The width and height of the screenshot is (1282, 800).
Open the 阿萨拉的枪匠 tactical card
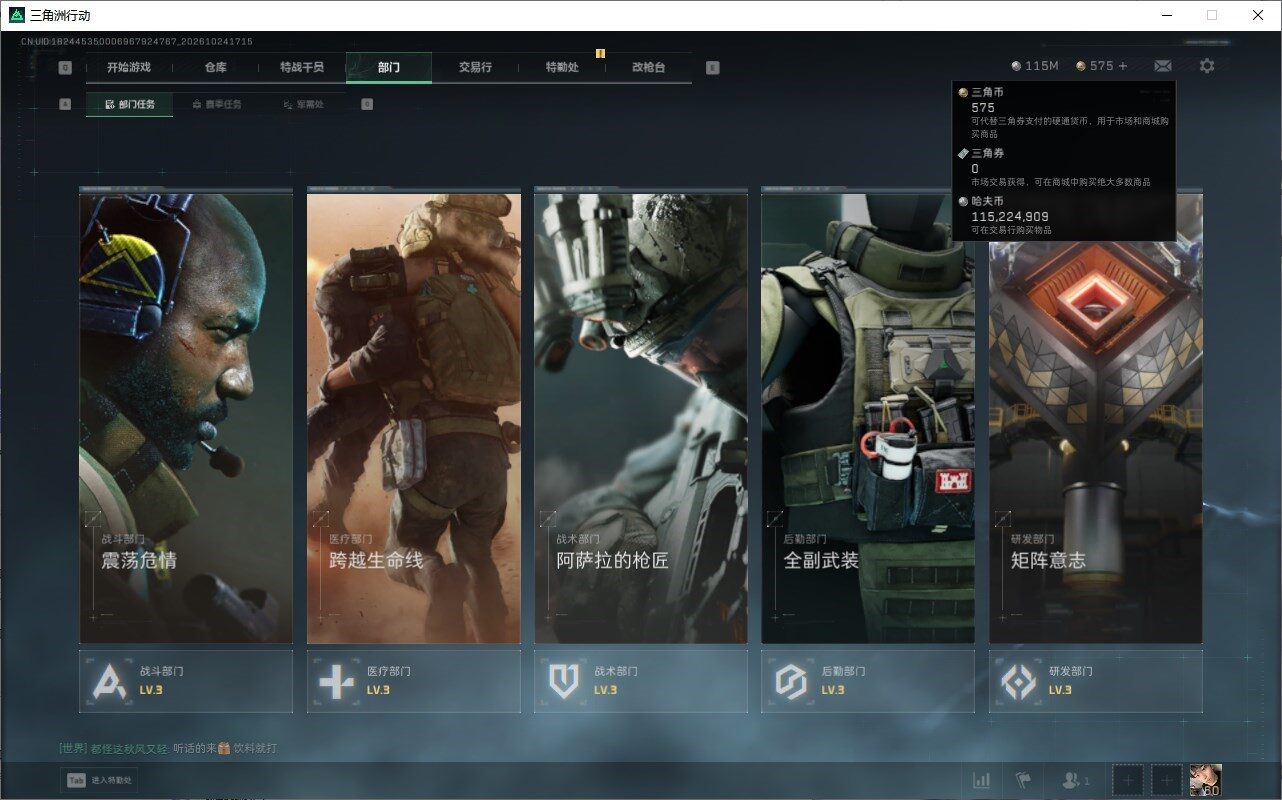point(641,418)
